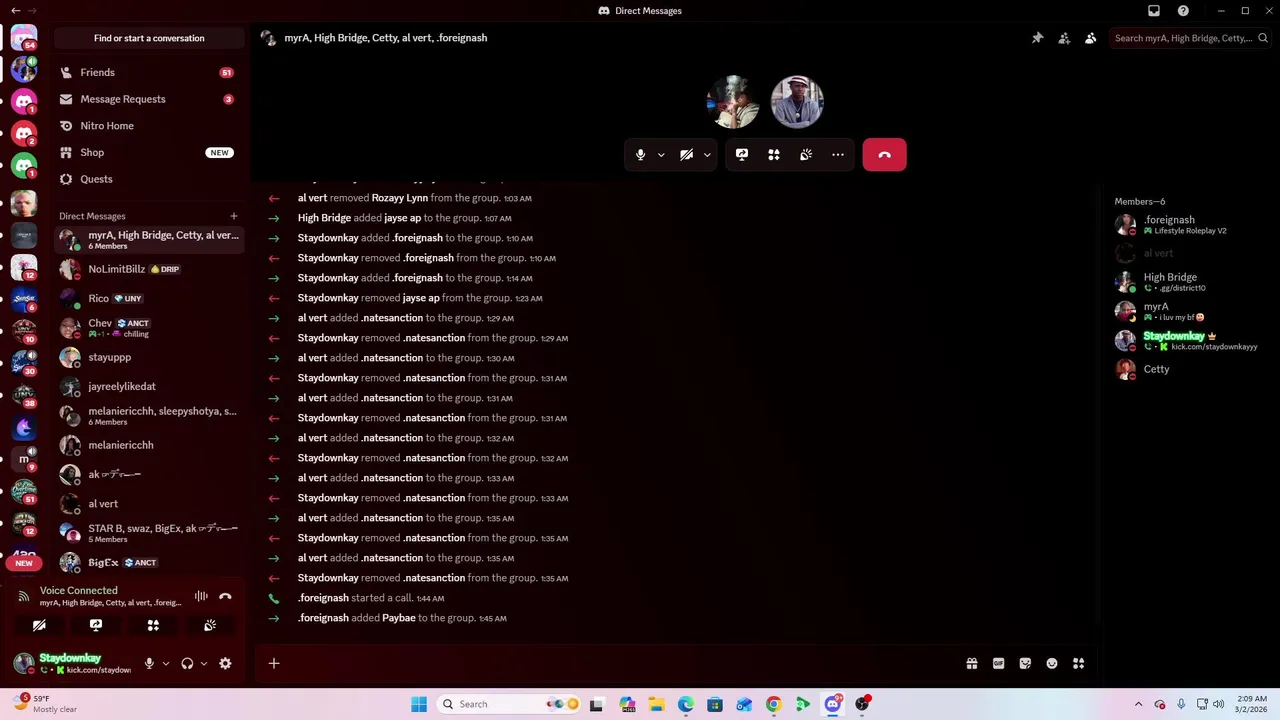Open the Discord inbox icon

tap(1154, 11)
